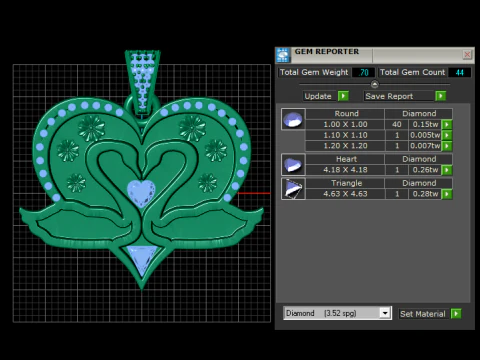Click the Total Gem Count value 44

(459, 72)
